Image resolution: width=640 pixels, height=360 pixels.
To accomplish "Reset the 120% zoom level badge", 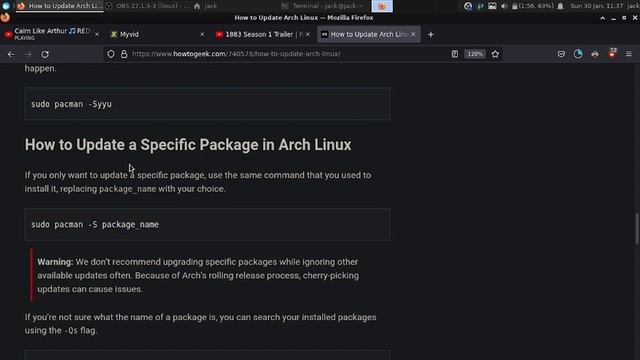I will tap(475, 54).
